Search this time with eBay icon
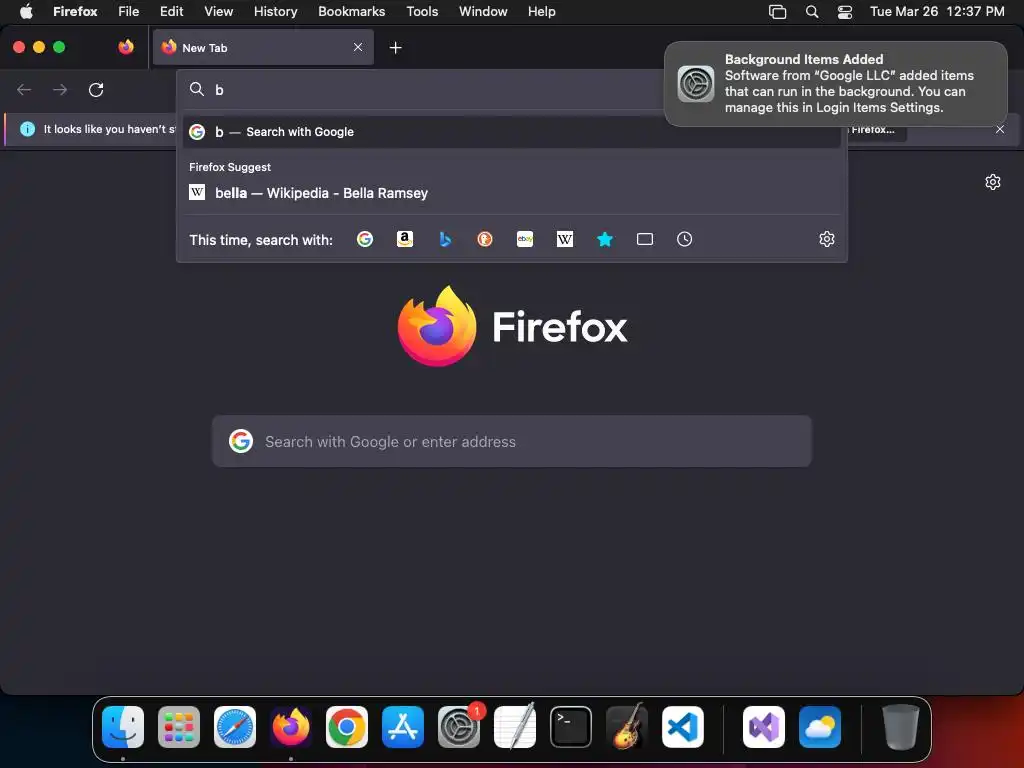Image resolution: width=1024 pixels, height=768 pixels. [x=525, y=239]
